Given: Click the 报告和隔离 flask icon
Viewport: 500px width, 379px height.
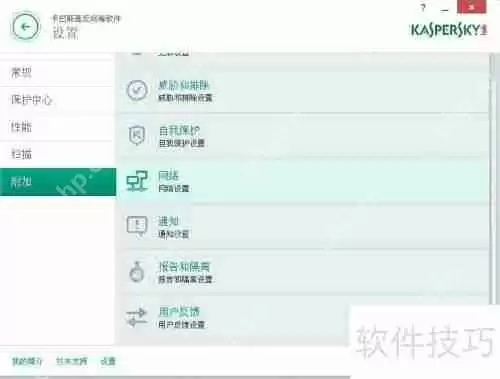Looking at the screenshot, I should coord(137,272).
